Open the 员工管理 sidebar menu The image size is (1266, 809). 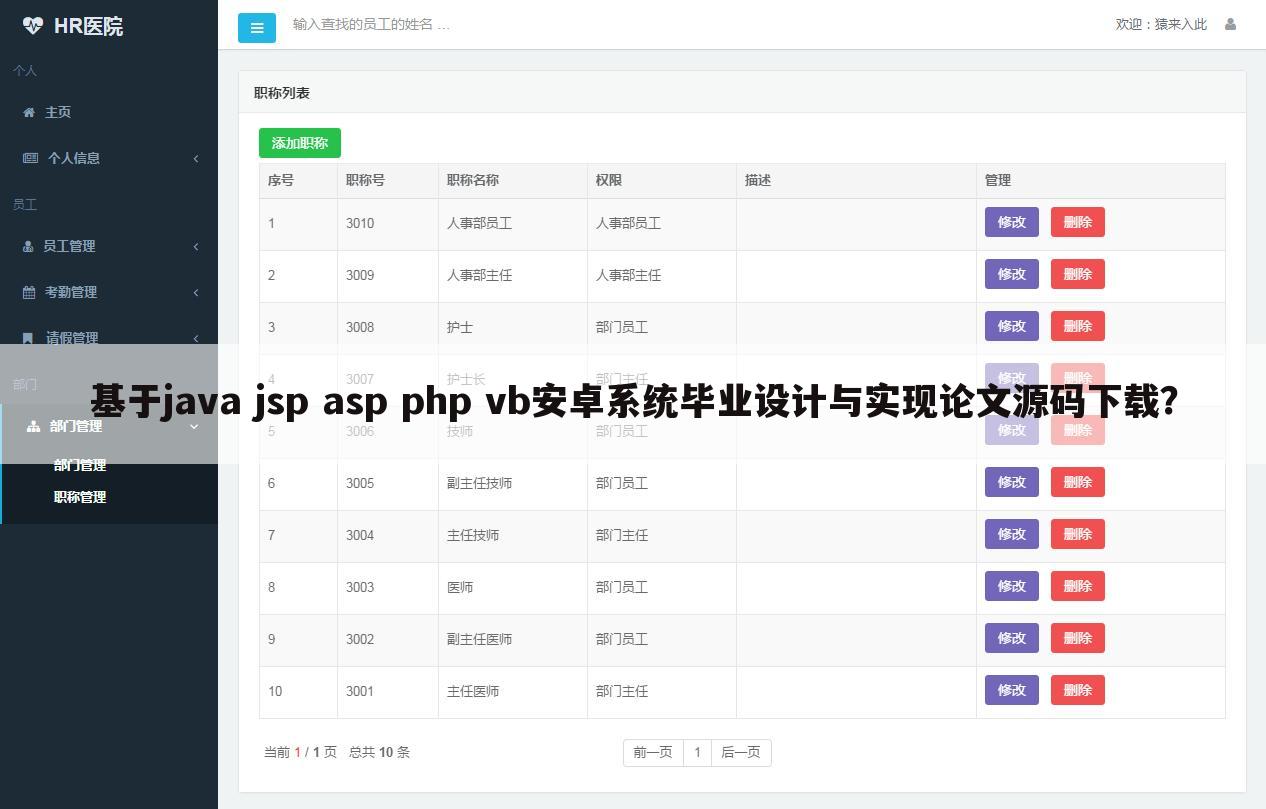[x=109, y=246]
